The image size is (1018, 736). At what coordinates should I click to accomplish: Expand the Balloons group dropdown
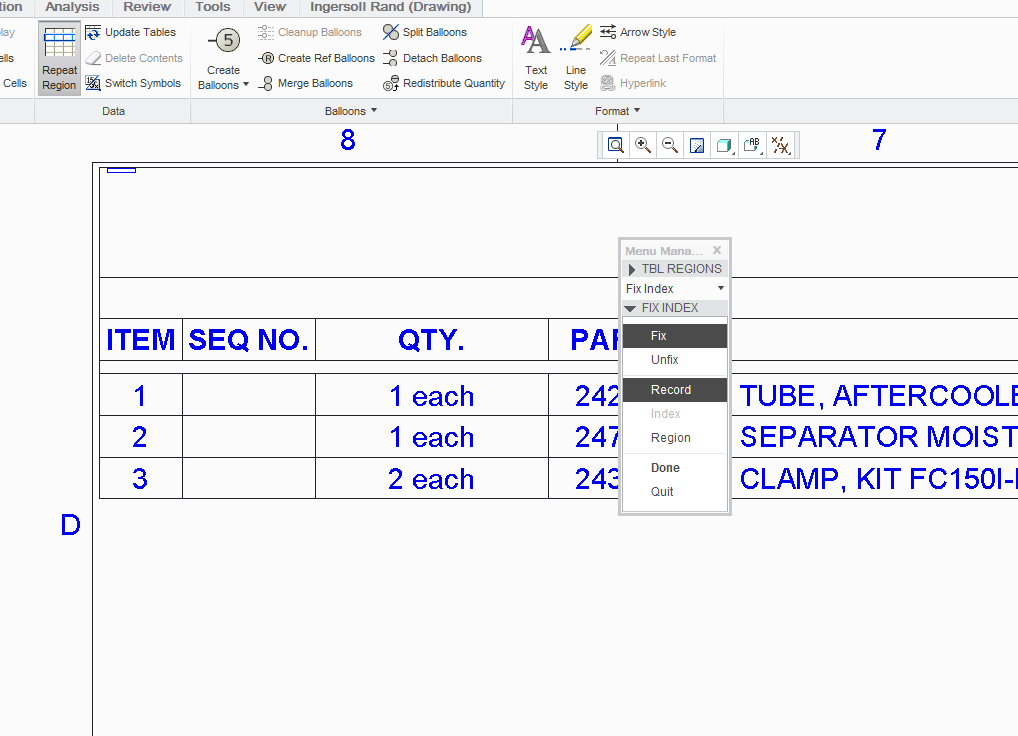tap(374, 110)
